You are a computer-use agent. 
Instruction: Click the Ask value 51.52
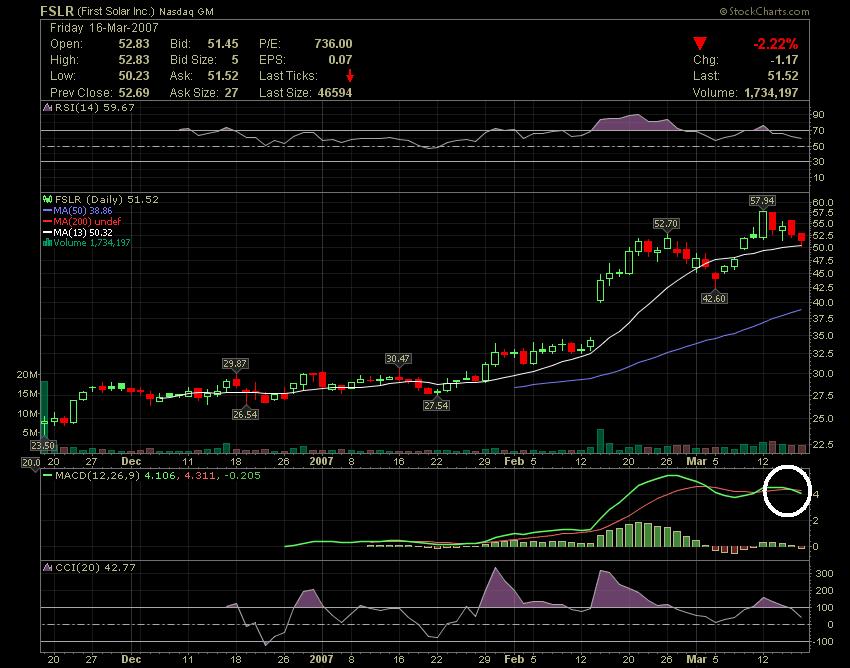point(223,76)
